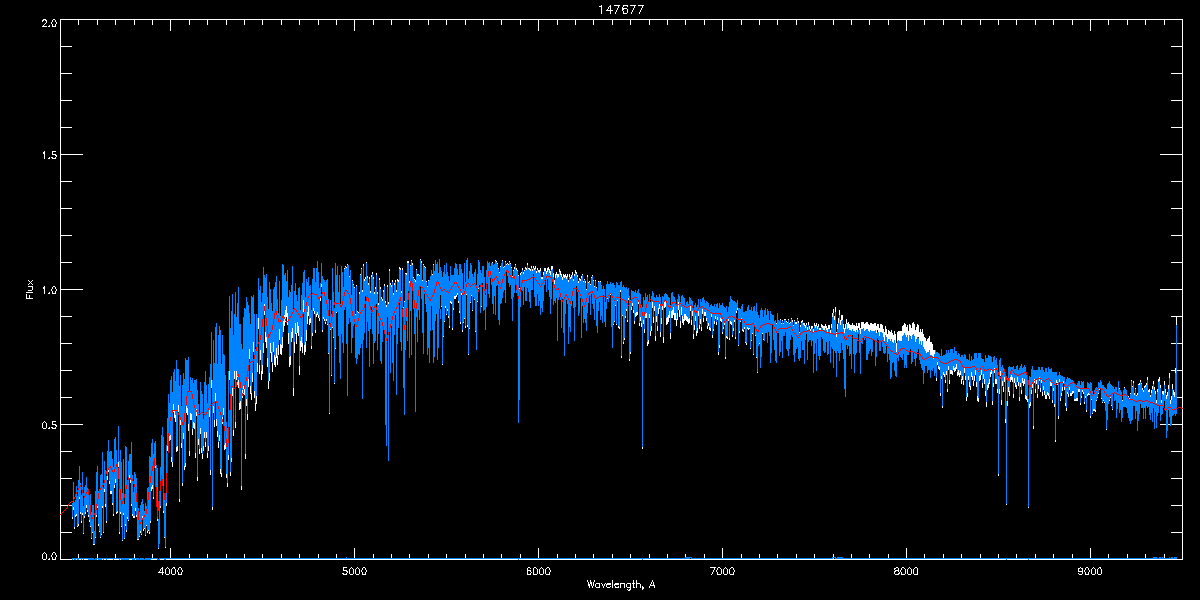Image resolution: width=1200 pixels, height=600 pixels.
Task: Click the Flux y-axis label
Action: point(29,290)
